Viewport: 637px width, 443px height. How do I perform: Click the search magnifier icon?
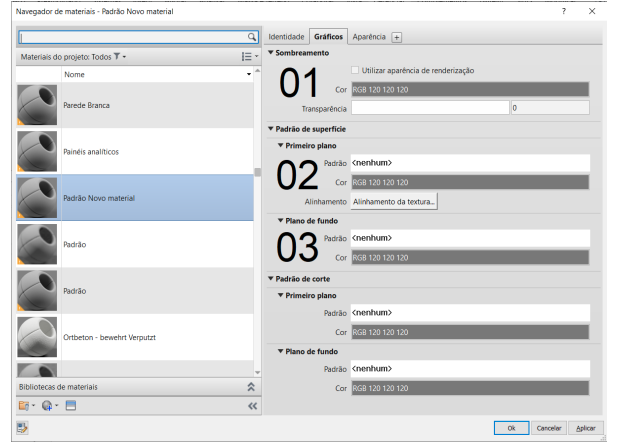[251, 38]
